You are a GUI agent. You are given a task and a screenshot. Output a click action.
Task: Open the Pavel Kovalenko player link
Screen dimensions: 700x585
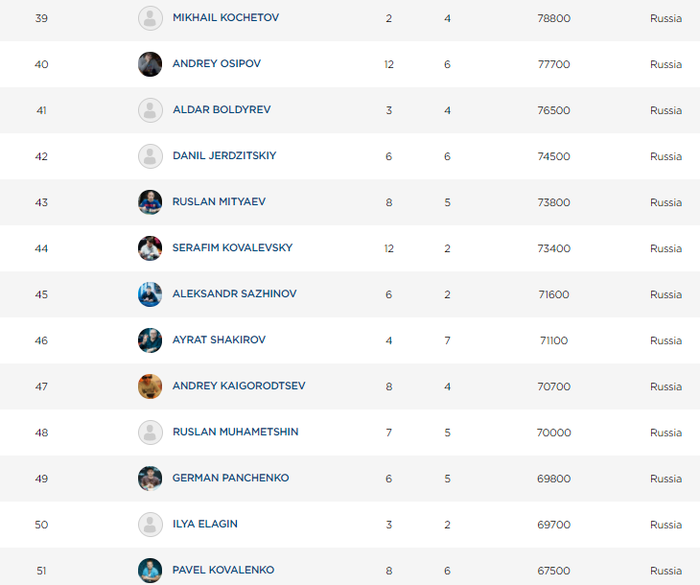223,570
